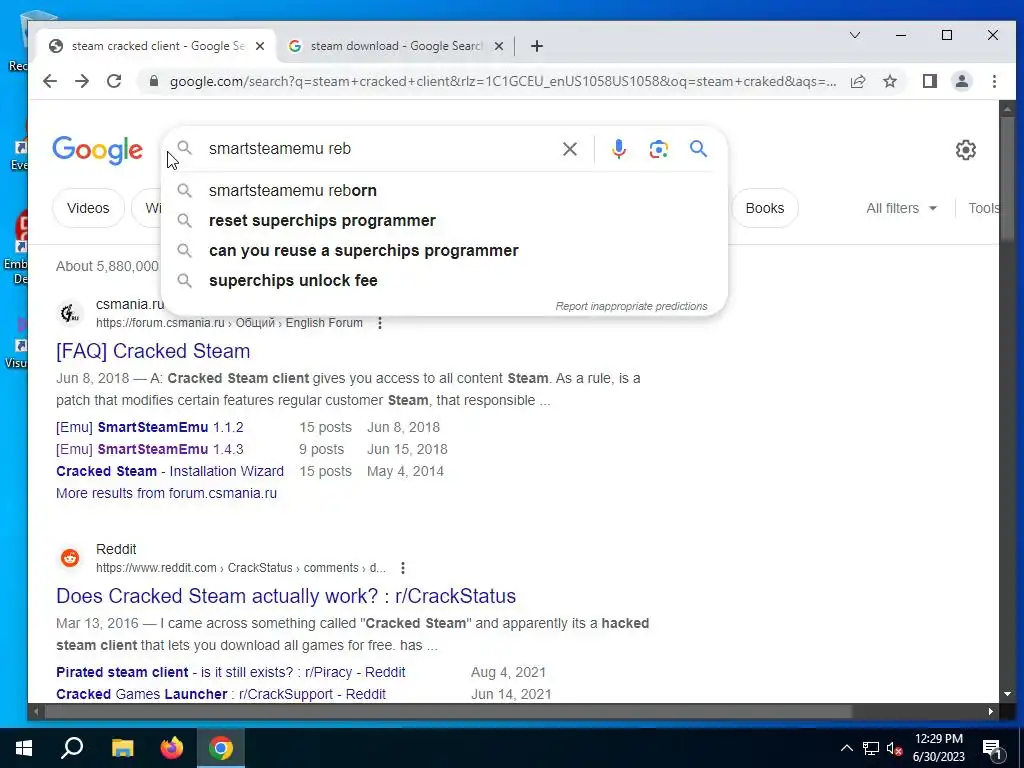Choose suggestion 'smartsteamemu reborn'
This screenshot has width=1024, height=768.
pos(444,191)
